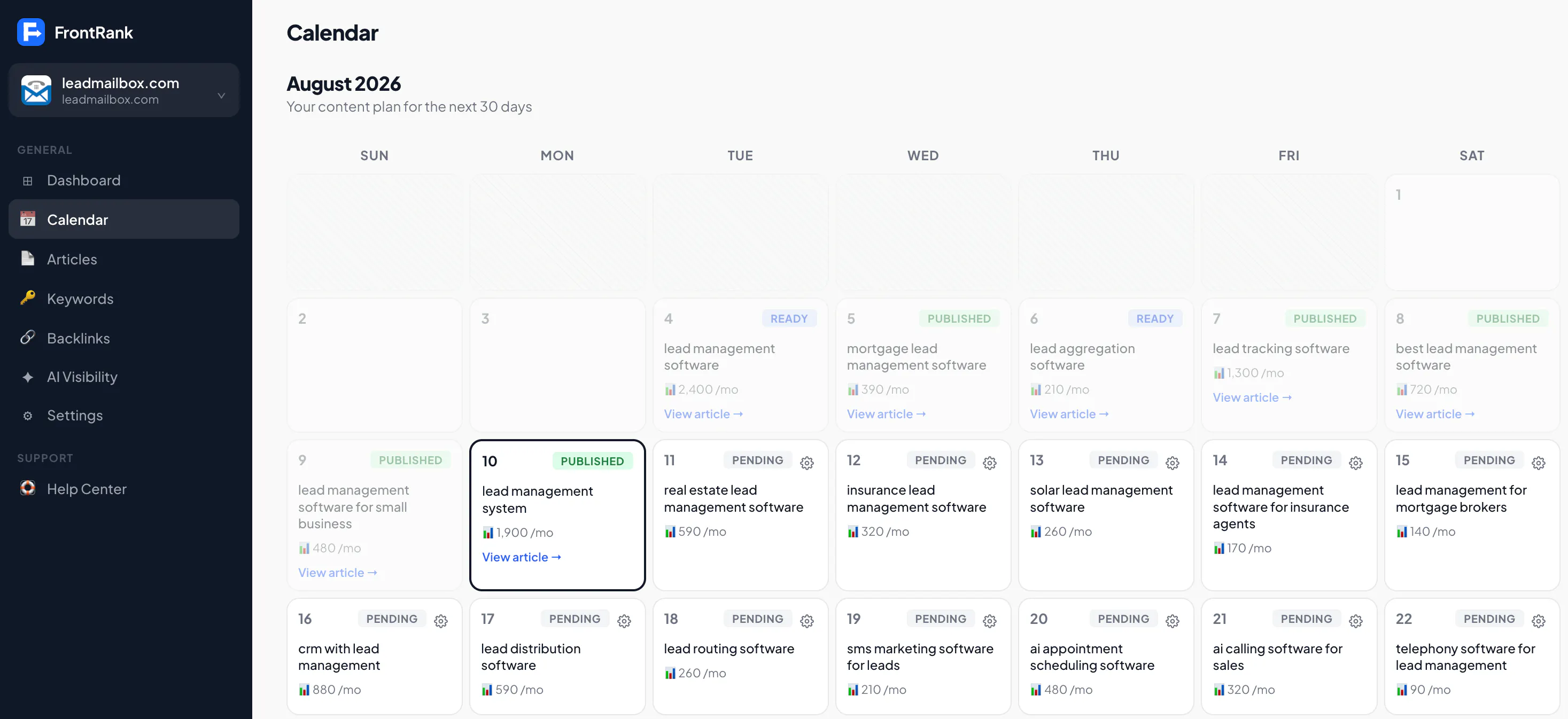This screenshot has height=719, width=1568.
Task: Click the Keywords key icon
Action: tap(27, 298)
